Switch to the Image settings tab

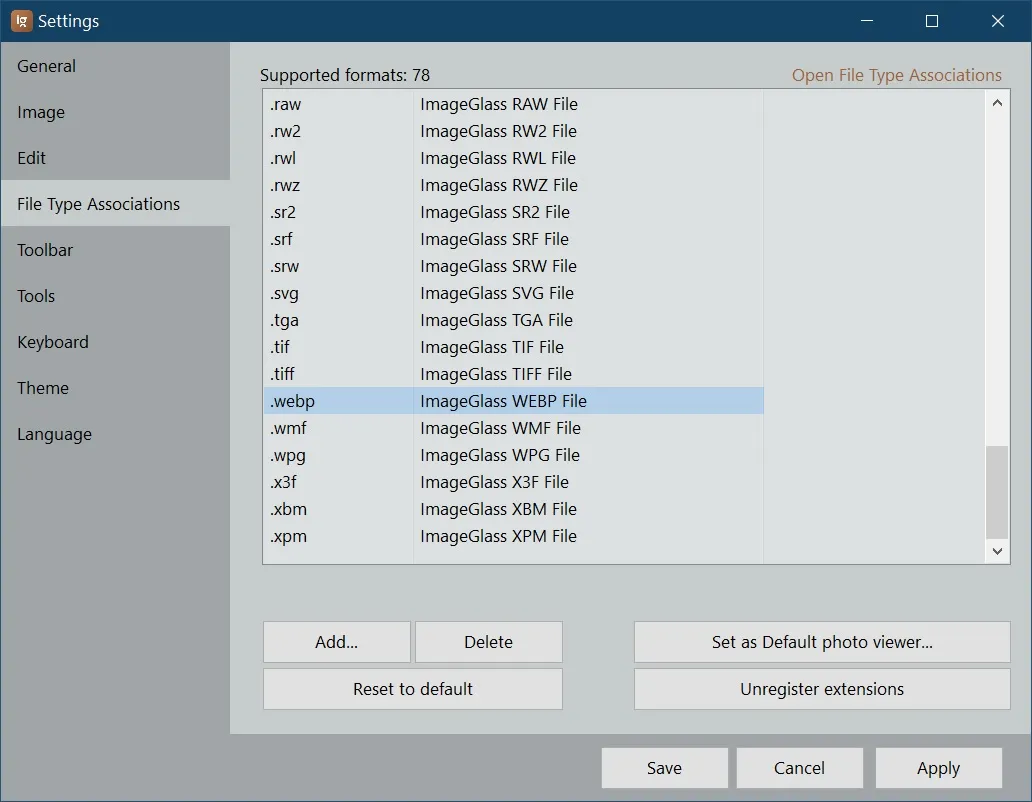coord(115,112)
